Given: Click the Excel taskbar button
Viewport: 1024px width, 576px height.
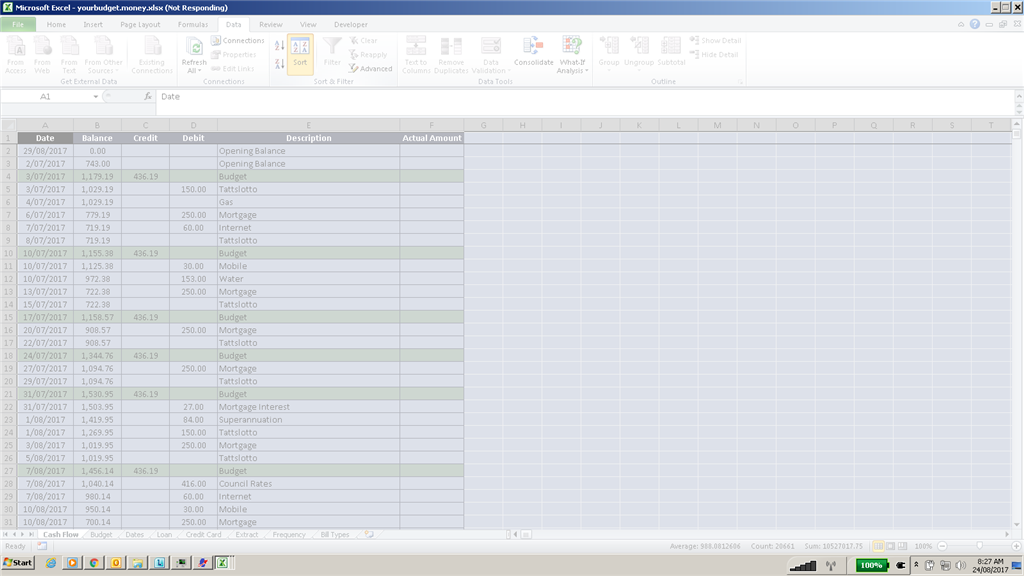Looking at the screenshot, I should 222,563.
